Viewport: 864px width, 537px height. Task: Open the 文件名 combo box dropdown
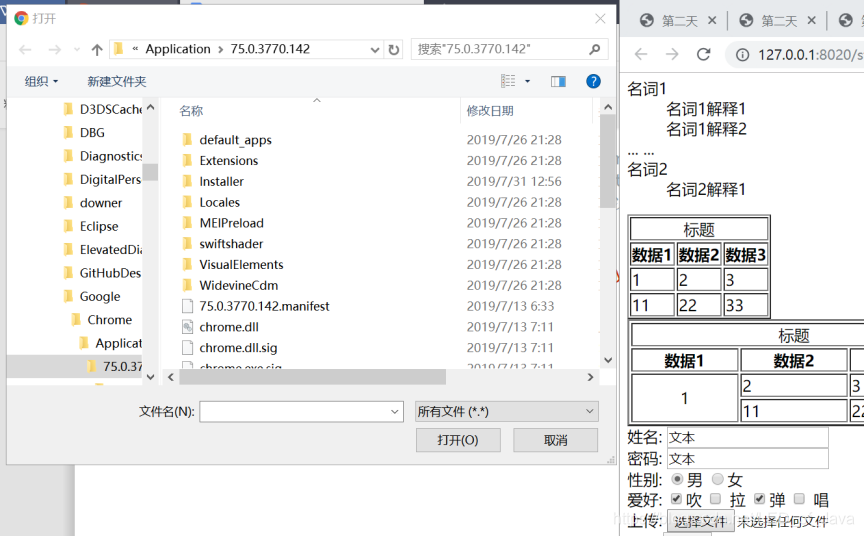click(x=395, y=411)
